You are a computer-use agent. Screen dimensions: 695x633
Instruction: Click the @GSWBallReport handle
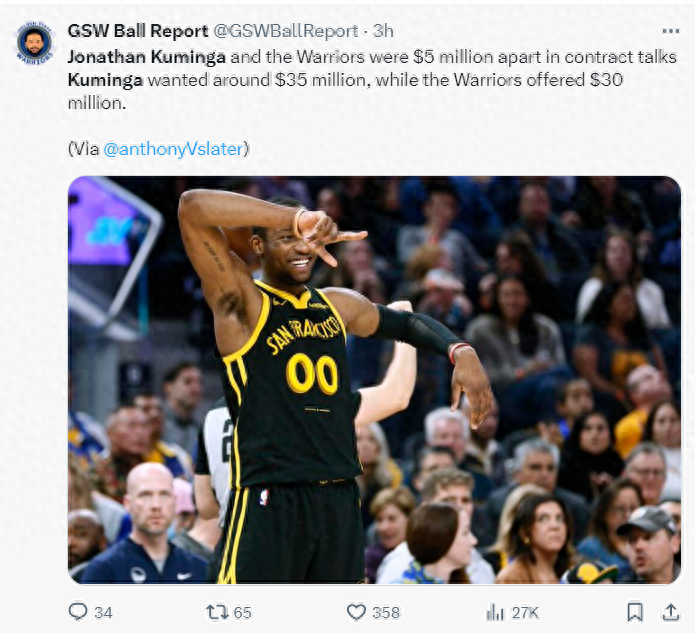click(286, 31)
